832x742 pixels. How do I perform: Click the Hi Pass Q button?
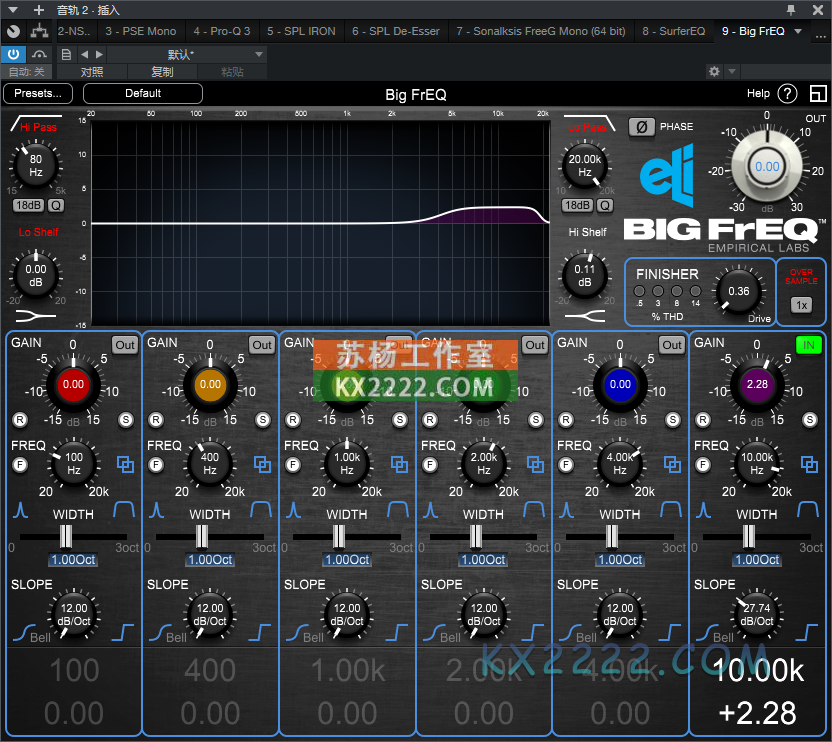56,205
